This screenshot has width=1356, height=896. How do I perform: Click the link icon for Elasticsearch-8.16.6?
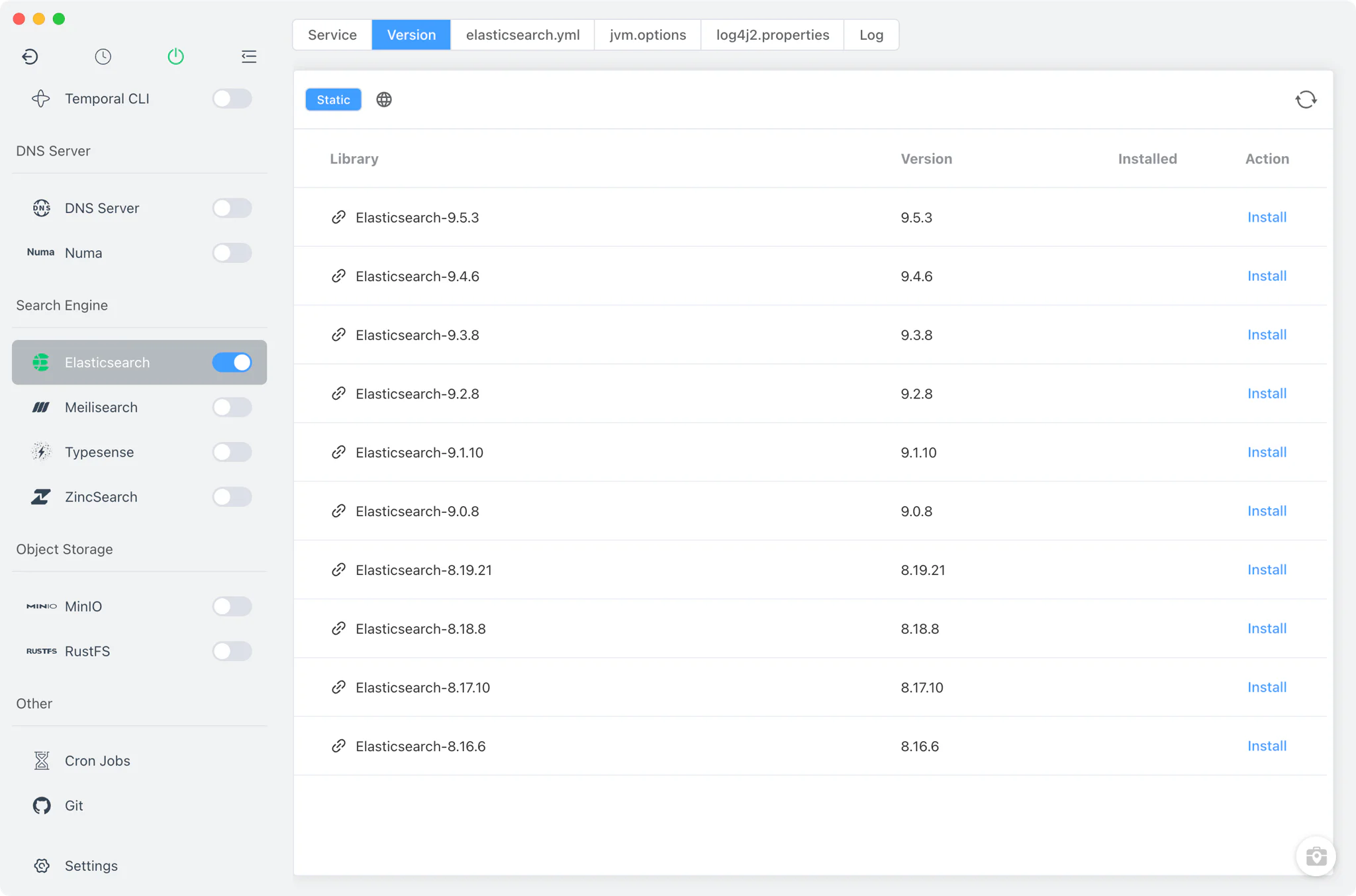click(338, 746)
